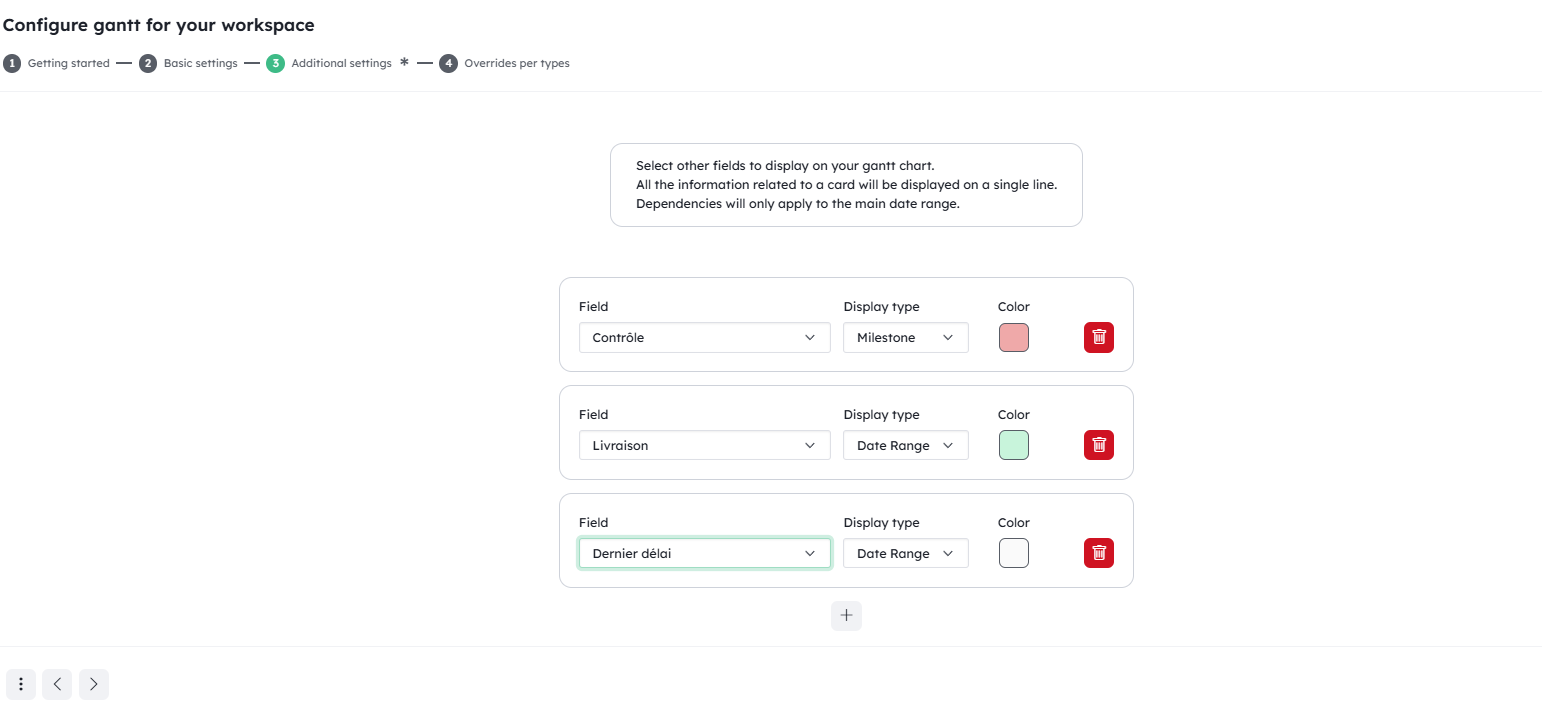
Task: Switch to Basic settings step
Action: click(189, 63)
